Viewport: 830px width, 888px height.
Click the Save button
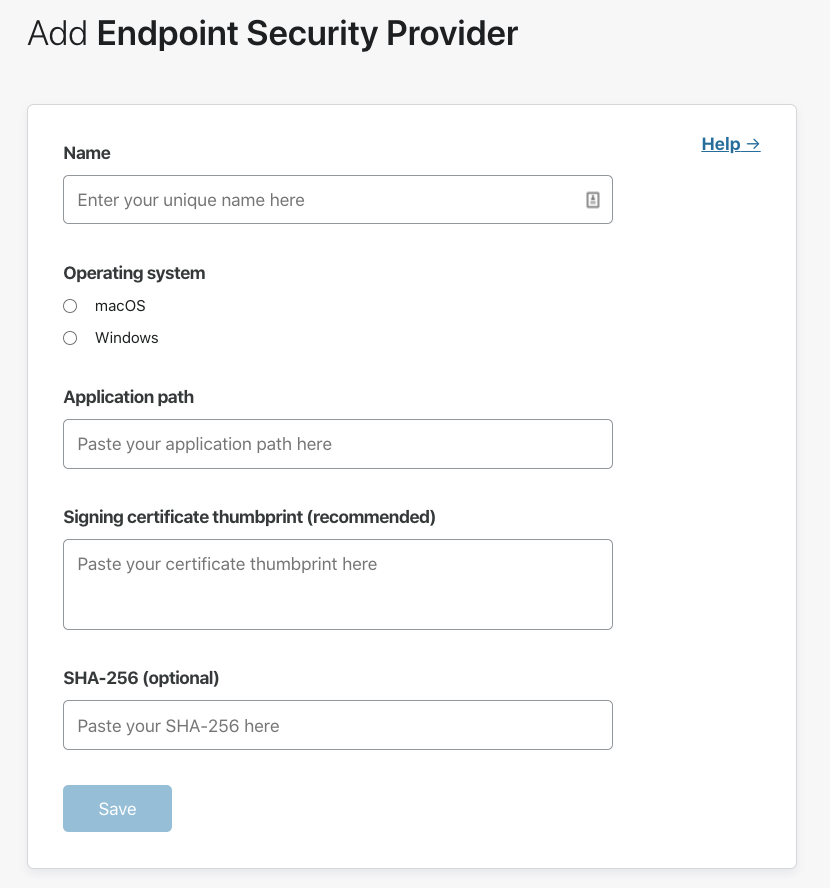(x=117, y=809)
